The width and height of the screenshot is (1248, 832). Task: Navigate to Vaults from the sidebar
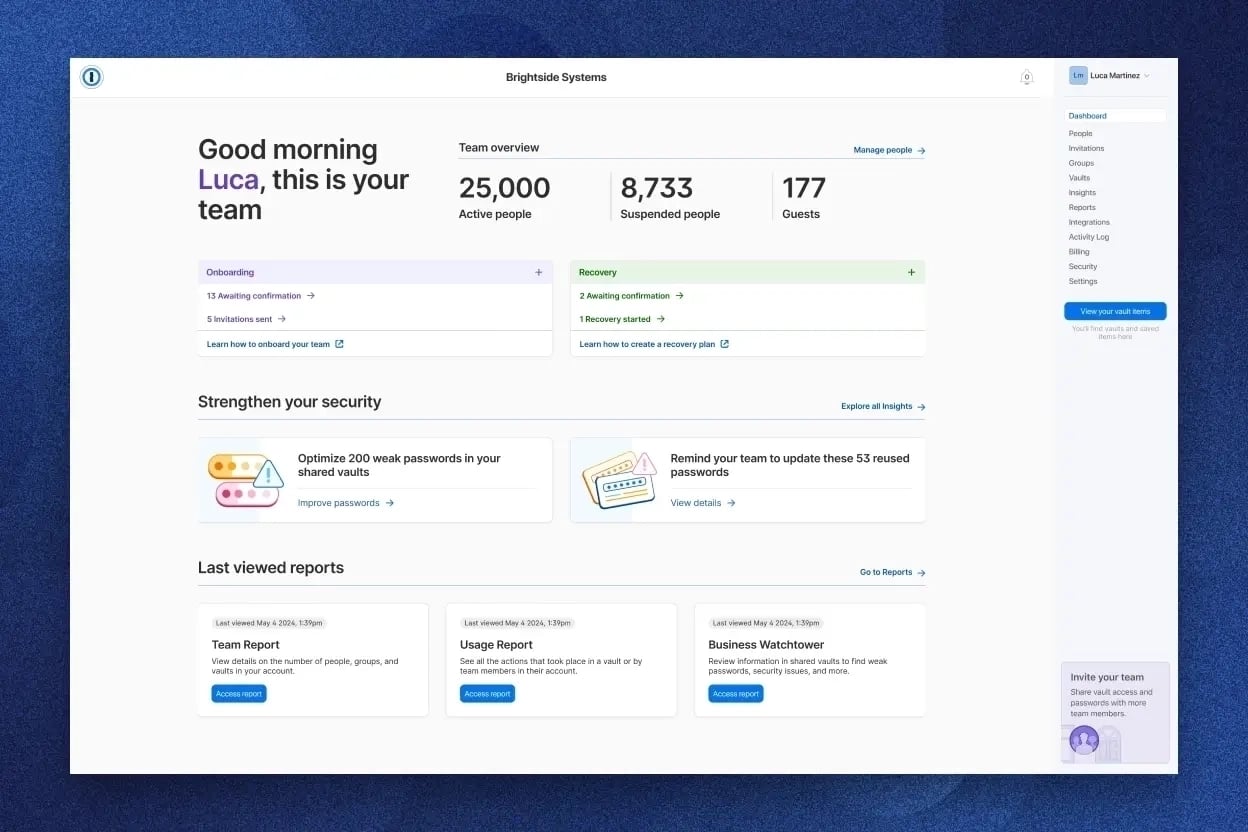click(1079, 177)
